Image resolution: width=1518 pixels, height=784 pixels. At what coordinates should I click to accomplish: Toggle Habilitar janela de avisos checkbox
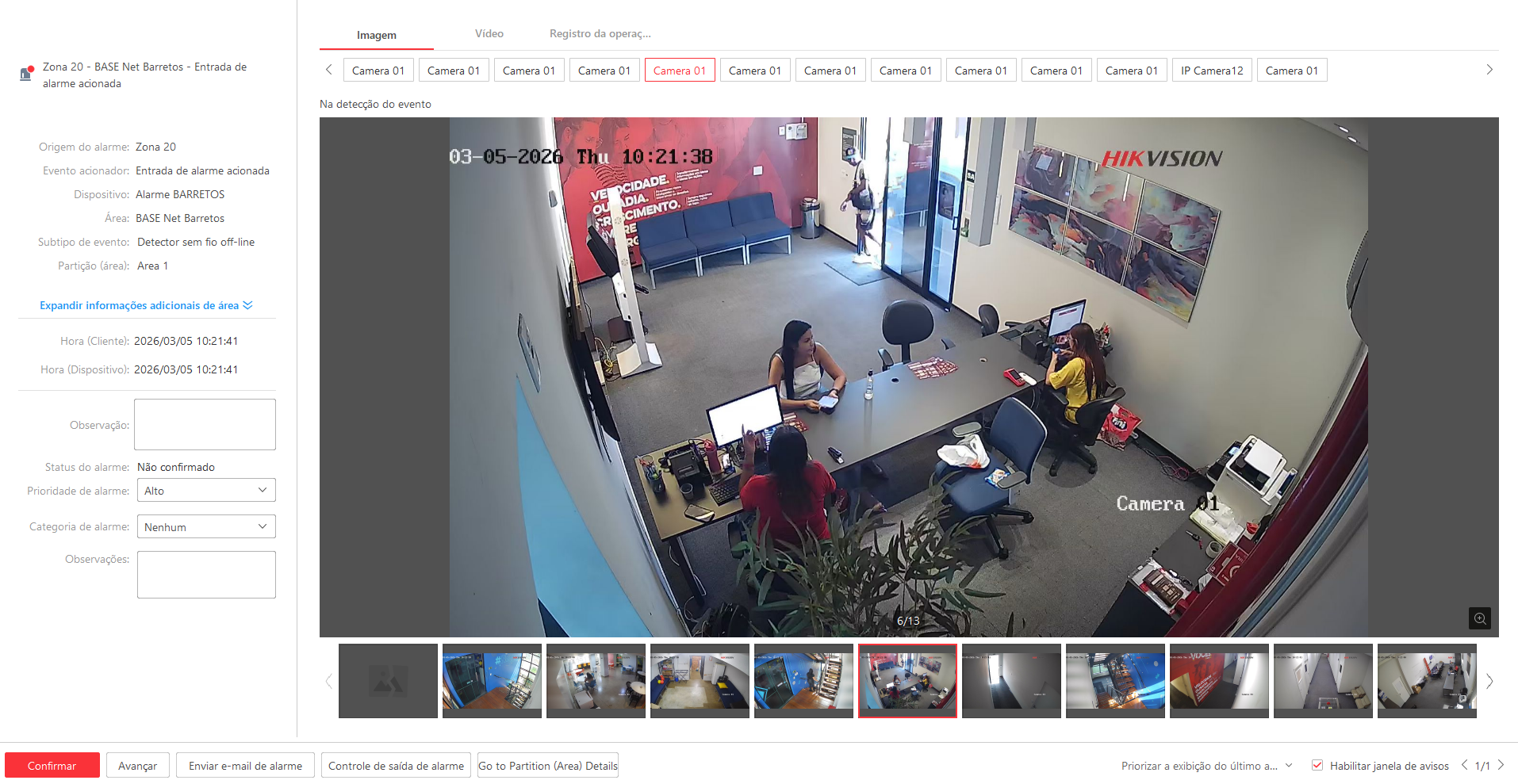point(1317,765)
